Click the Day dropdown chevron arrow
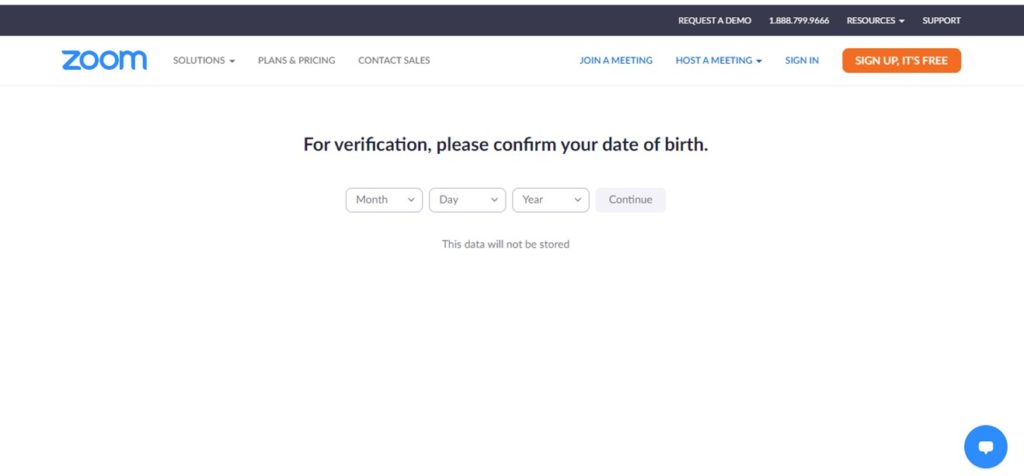 point(494,200)
